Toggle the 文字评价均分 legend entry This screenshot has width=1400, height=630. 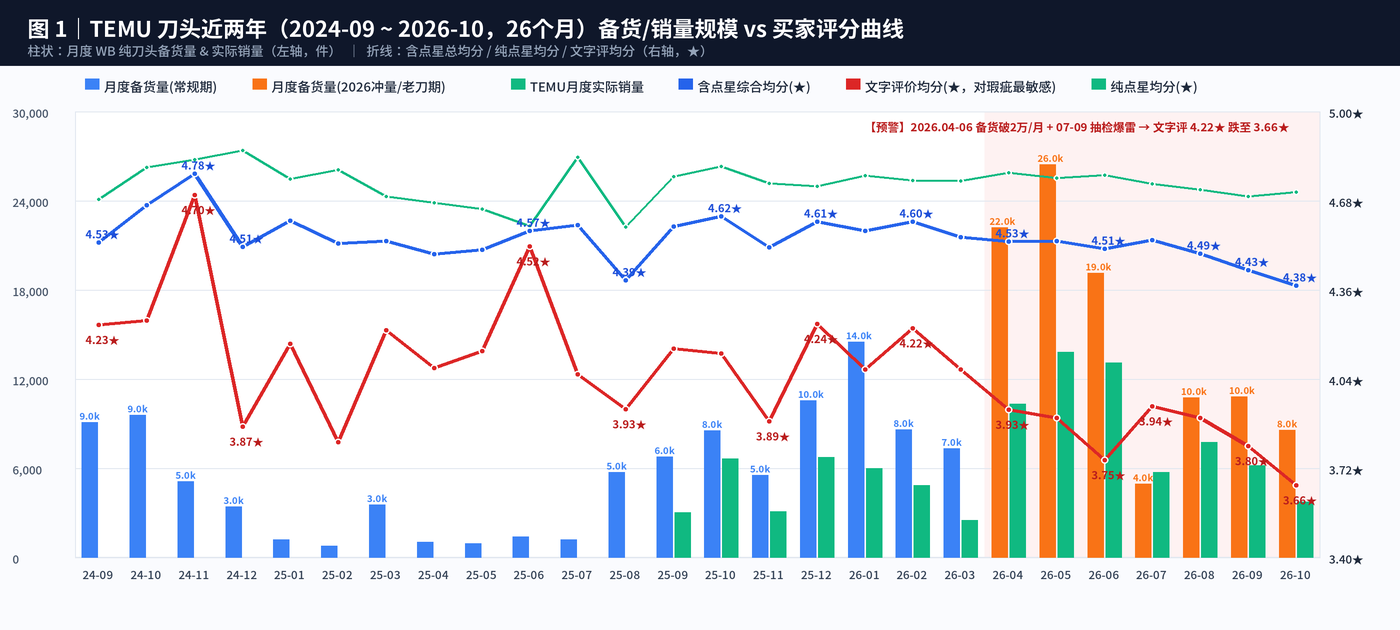pos(949,86)
